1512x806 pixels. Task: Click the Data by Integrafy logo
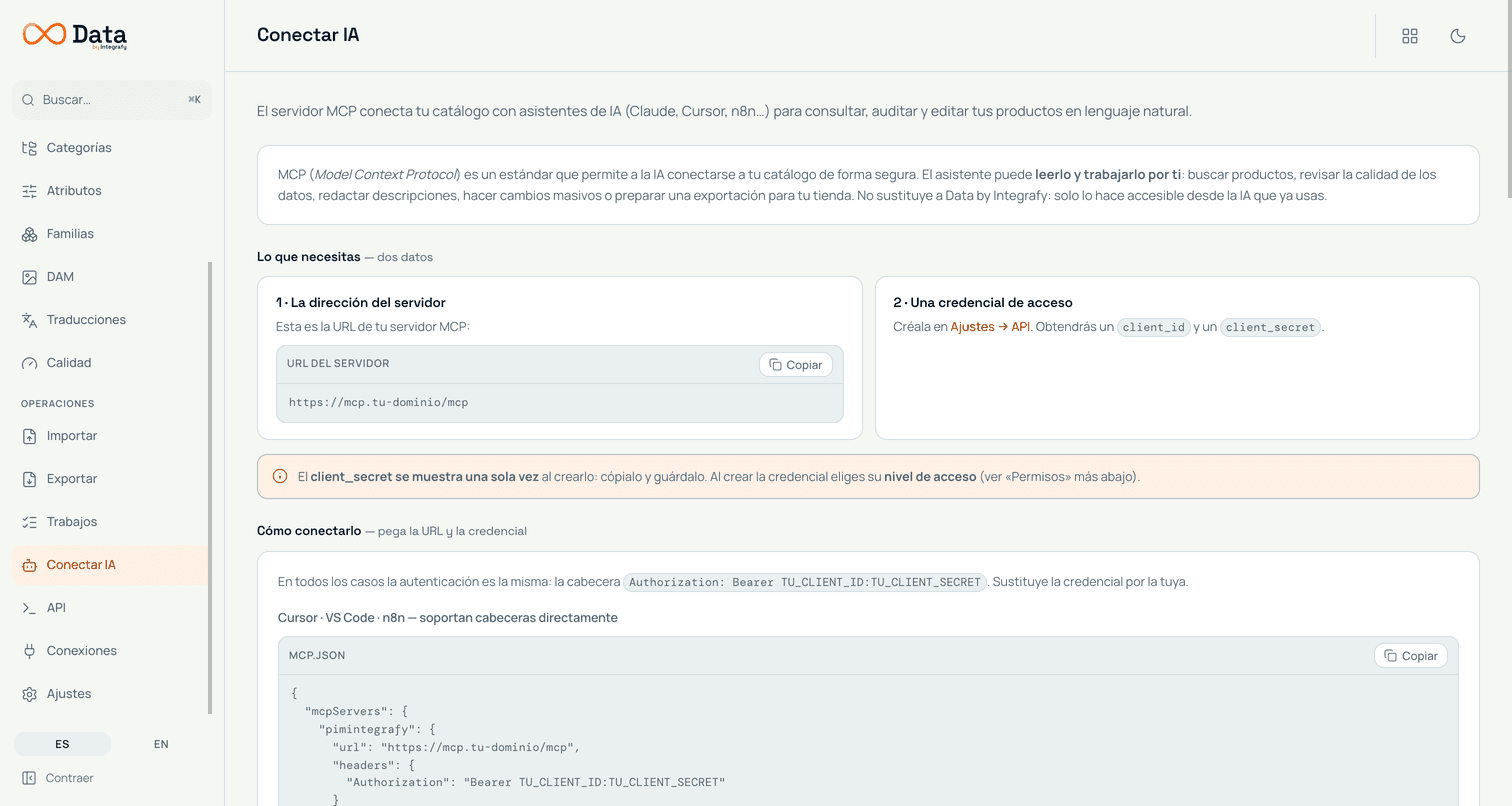75,35
